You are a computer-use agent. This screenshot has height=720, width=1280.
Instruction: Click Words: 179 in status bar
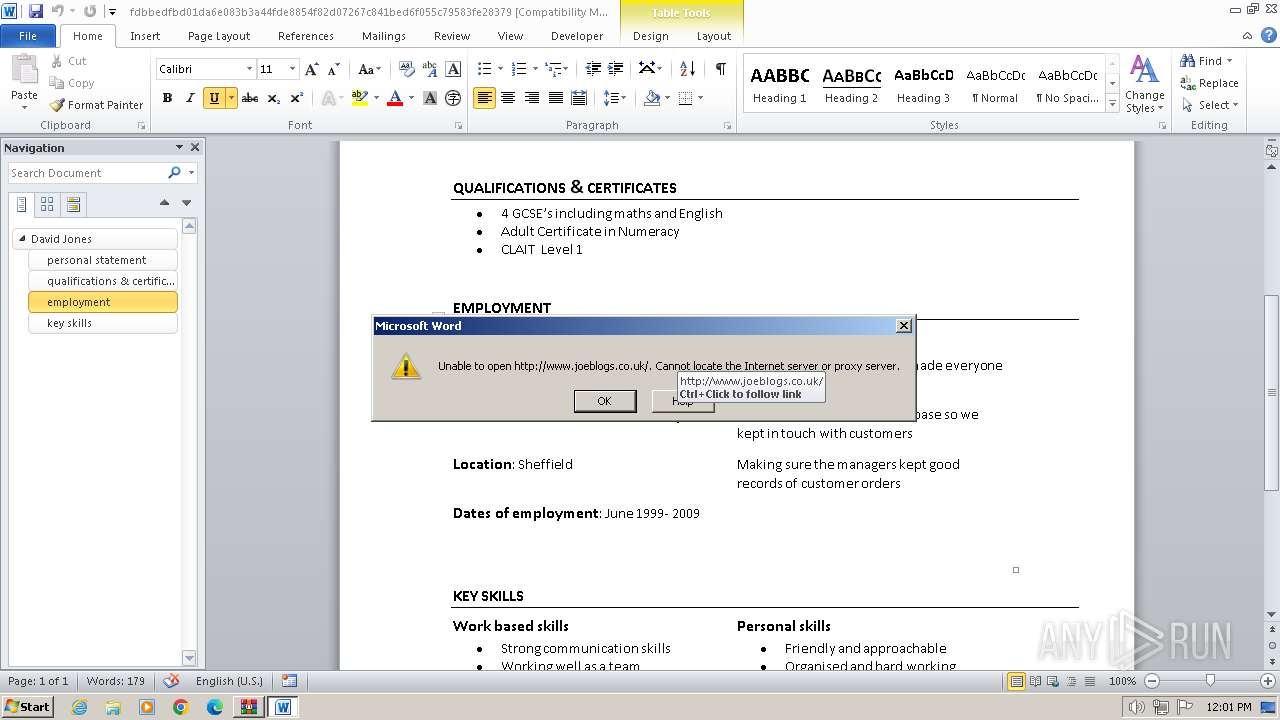tap(116, 681)
